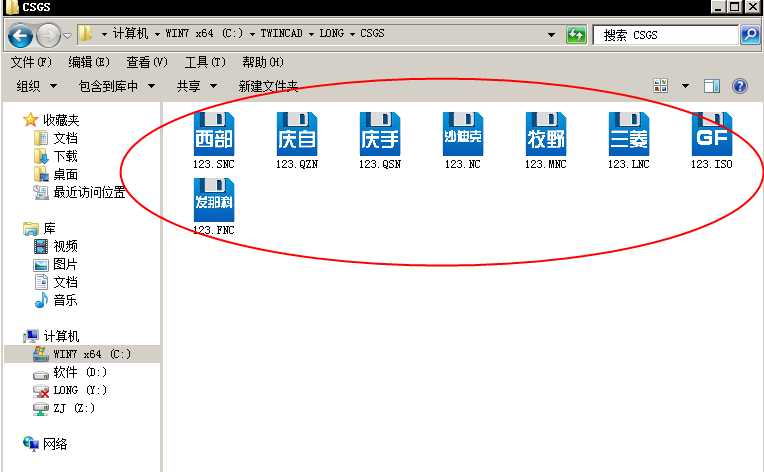
Task: Expand the 共享 dropdown
Action: 197,86
